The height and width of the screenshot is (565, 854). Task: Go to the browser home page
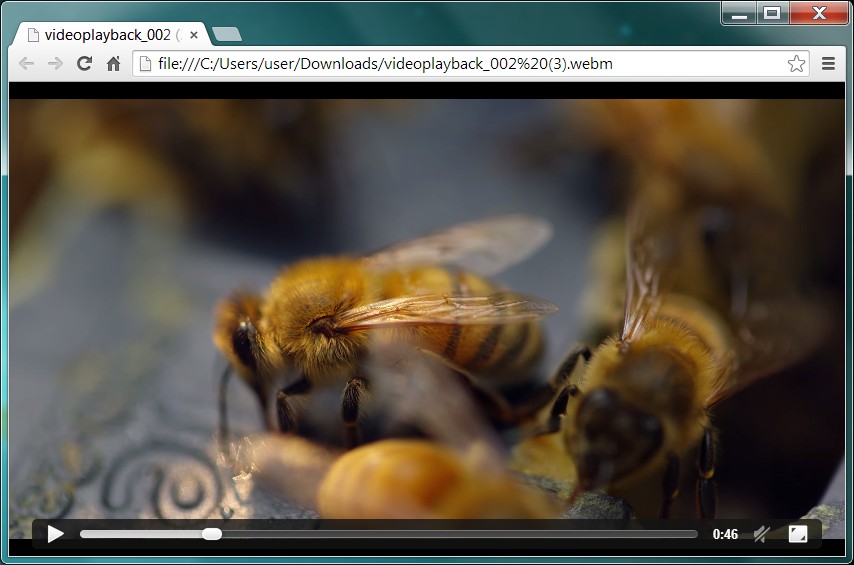point(113,64)
